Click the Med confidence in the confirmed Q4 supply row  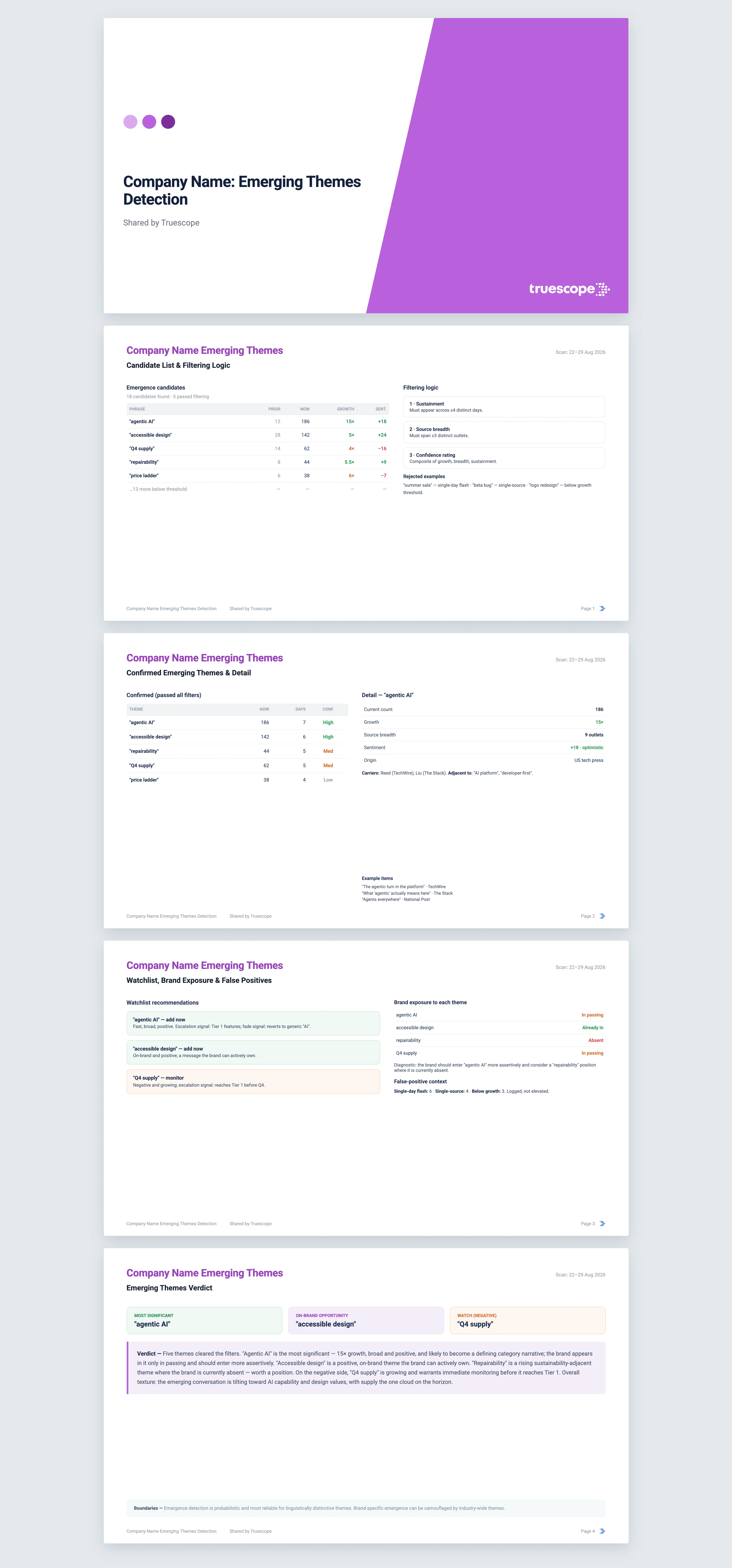(x=328, y=766)
